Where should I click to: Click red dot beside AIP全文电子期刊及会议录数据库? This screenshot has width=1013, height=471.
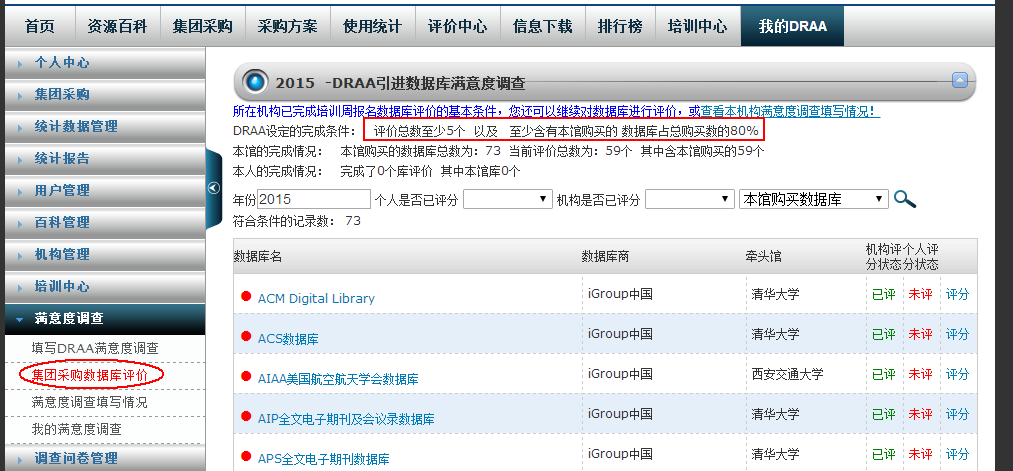point(245,416)
